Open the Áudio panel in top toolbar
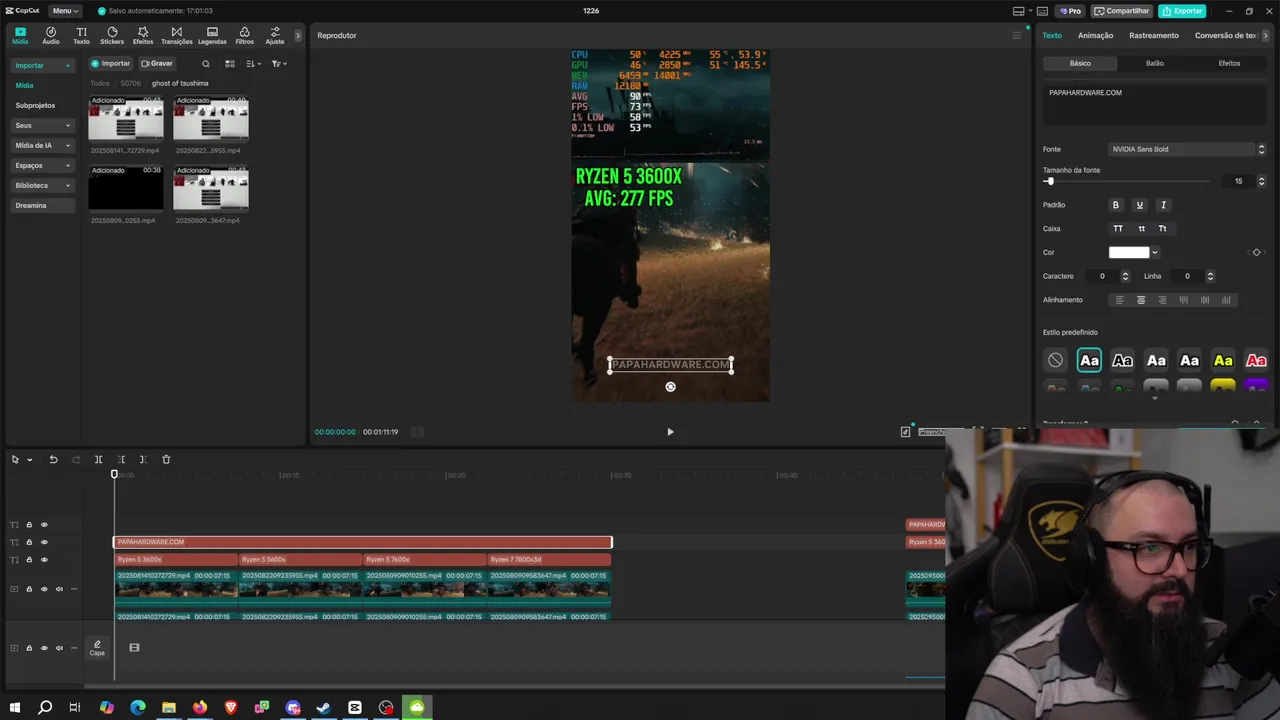The height and width of the screenshot is (720, 1280). pyautogui.click(x=50, y=36)
